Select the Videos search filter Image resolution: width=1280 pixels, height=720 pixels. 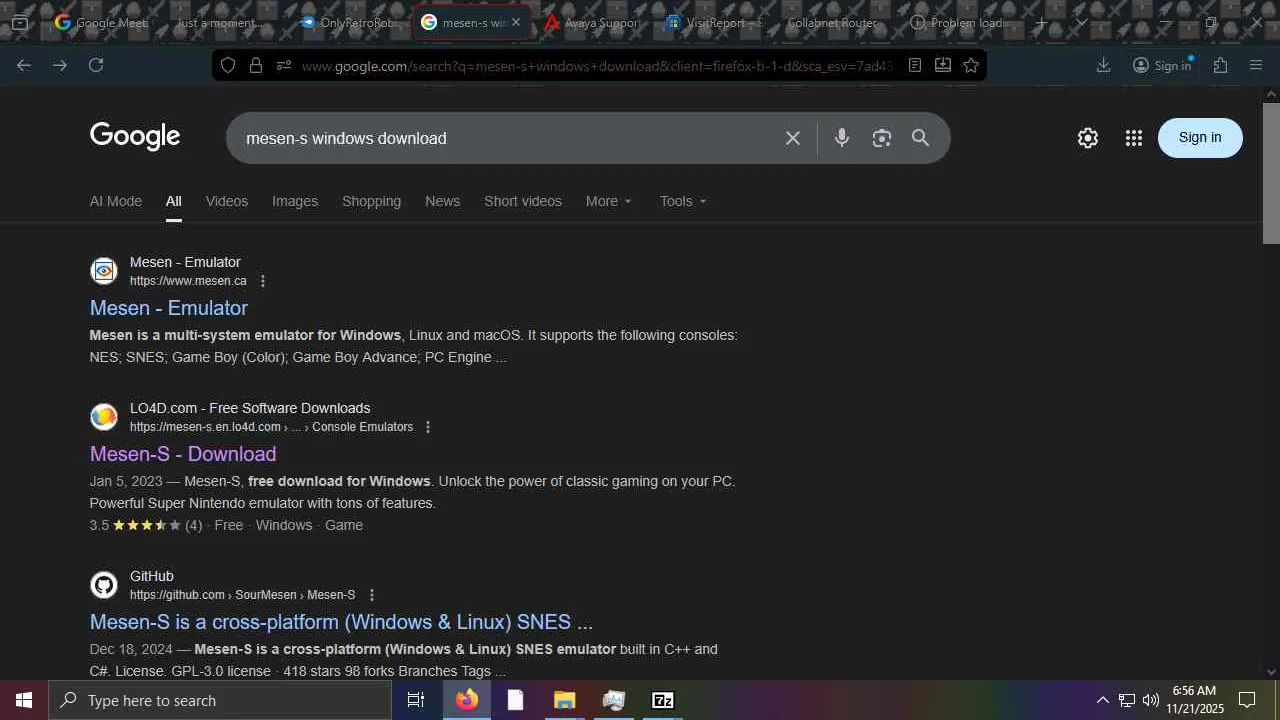click(x=227, y=201)
